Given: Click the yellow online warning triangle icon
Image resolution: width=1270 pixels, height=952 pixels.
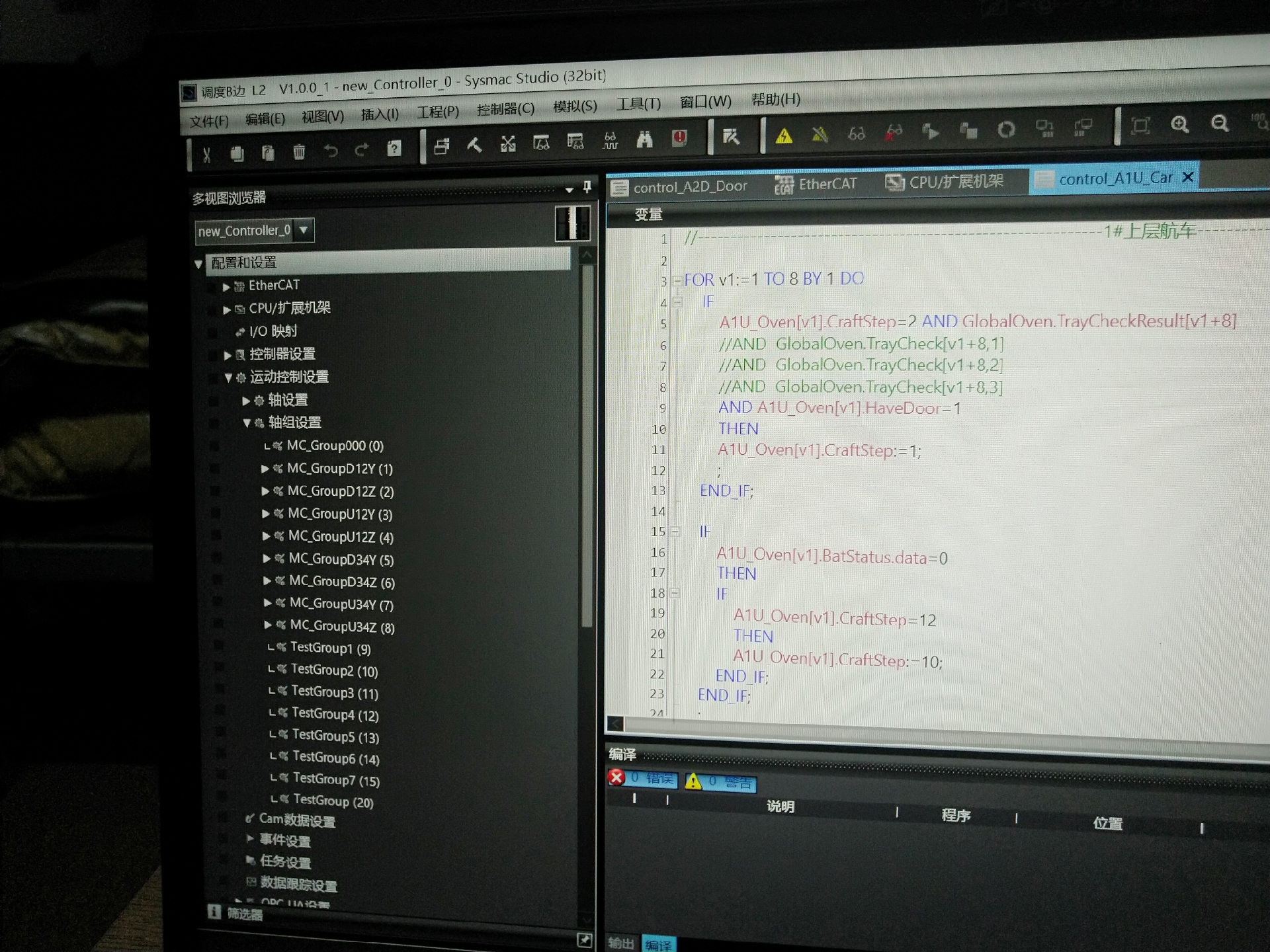Looking at the screenshot, I should (x=784, y=136).
